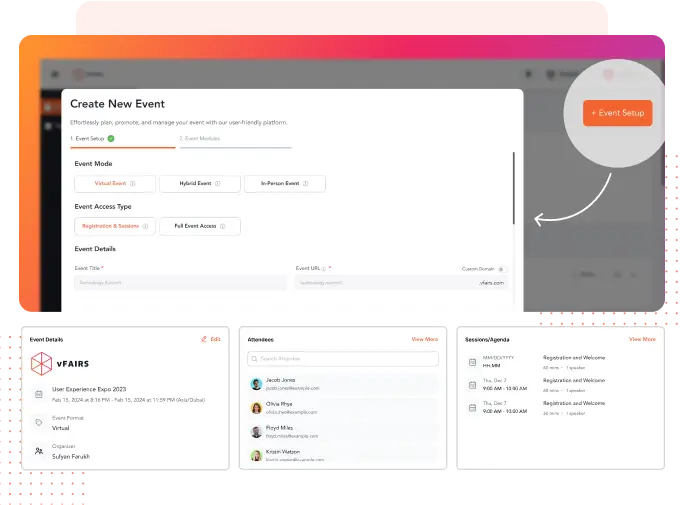This screenshot has width=684, height=505.
Task: Click View More in Attendees card
Action: click(x=425, y=339)
